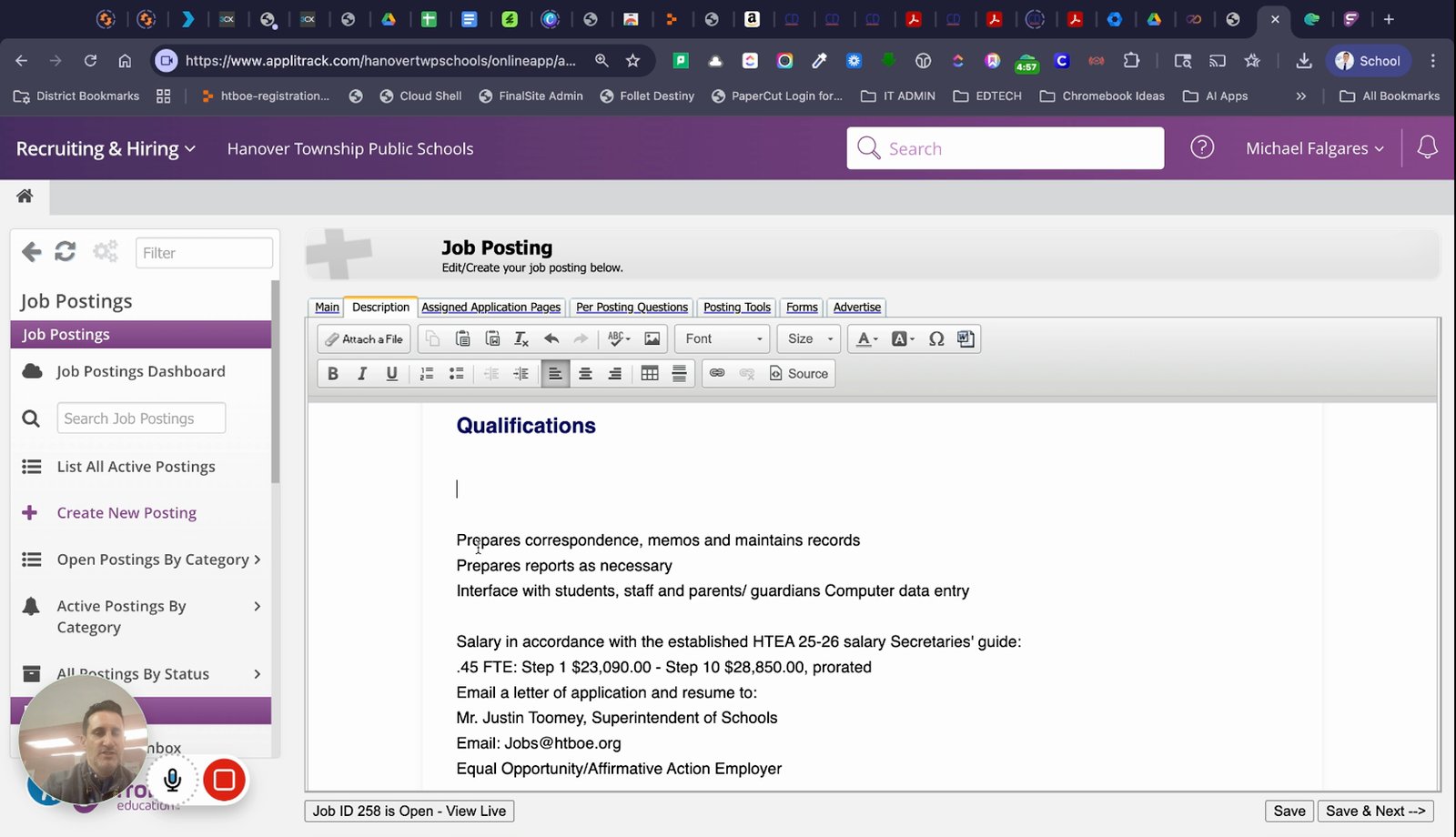
Task: Switch to the Main tab
Action: point(327,308)
